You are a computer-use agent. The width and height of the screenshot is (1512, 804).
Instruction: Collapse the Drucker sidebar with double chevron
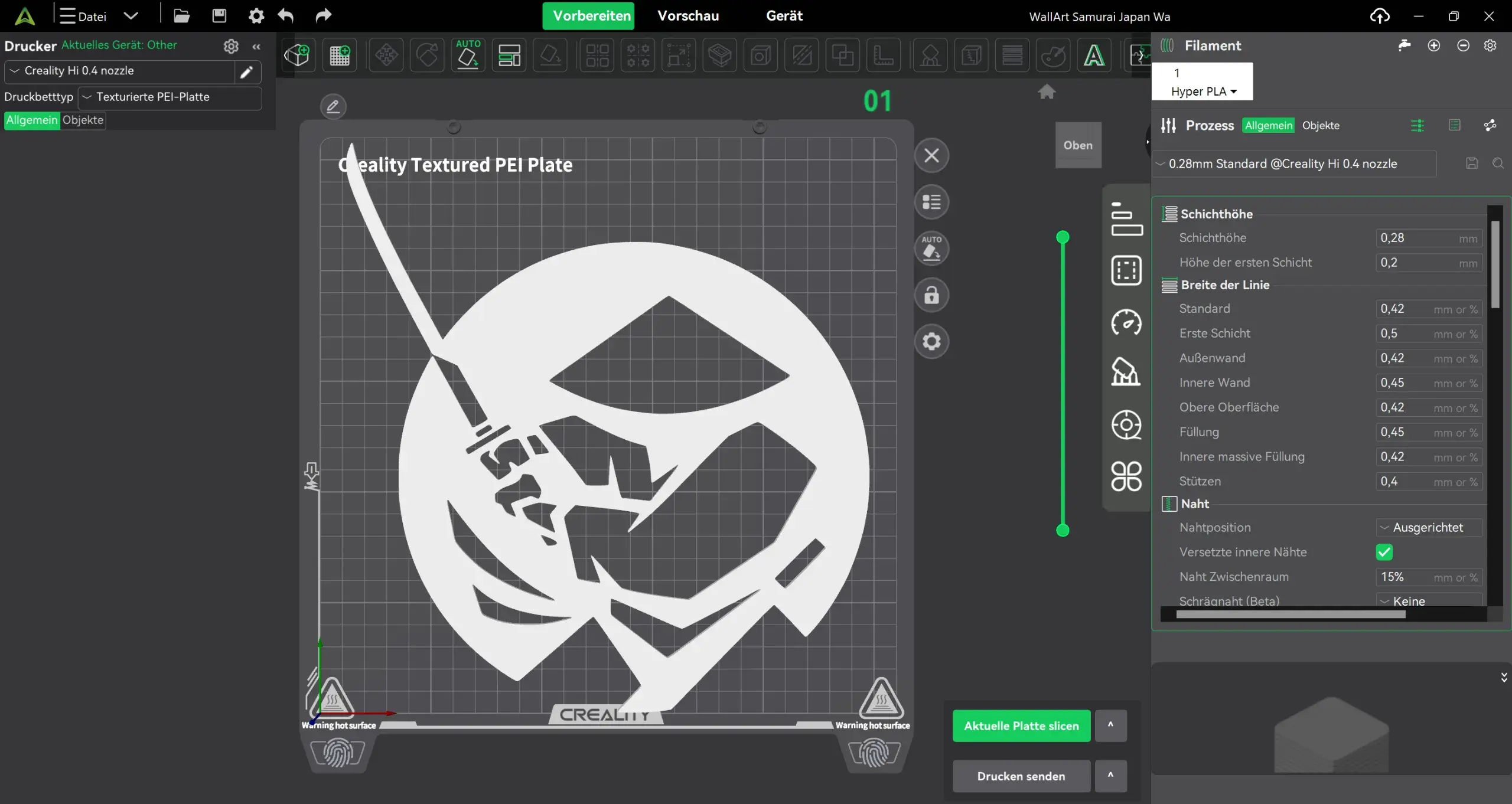tap(256, 47)
